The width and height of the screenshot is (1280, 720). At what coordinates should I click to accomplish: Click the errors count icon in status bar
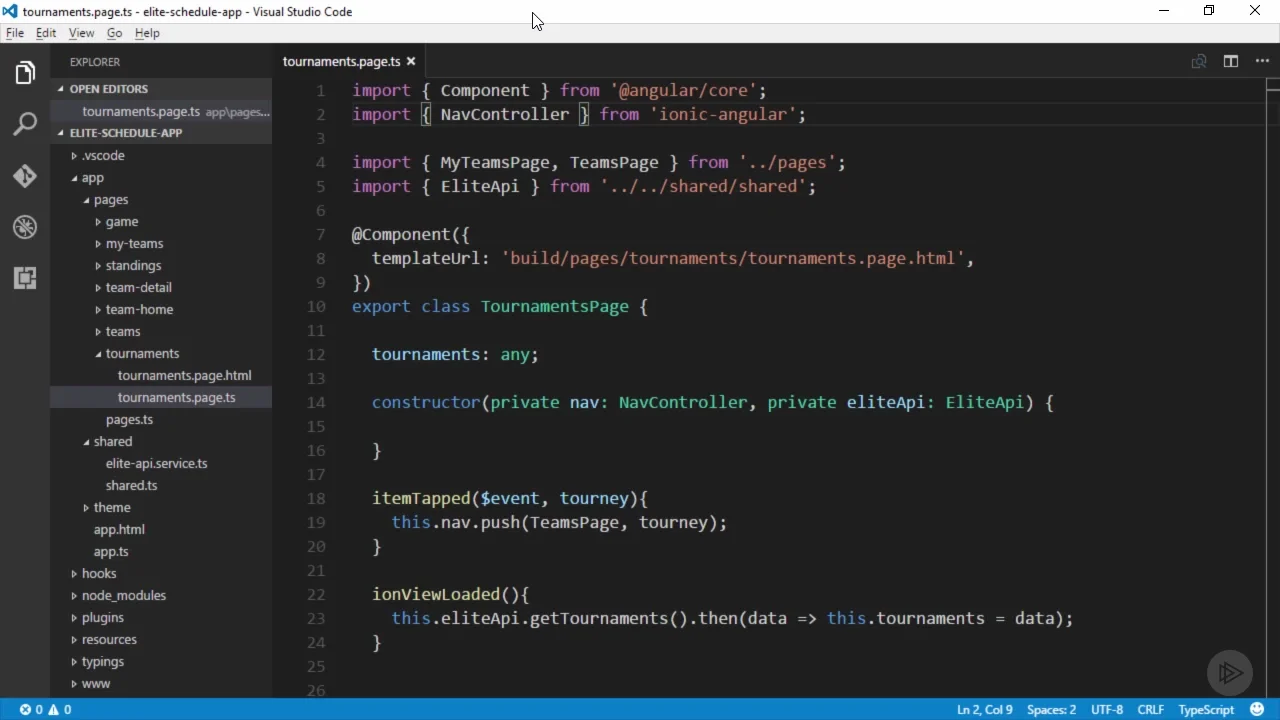[x=25, y=709]
